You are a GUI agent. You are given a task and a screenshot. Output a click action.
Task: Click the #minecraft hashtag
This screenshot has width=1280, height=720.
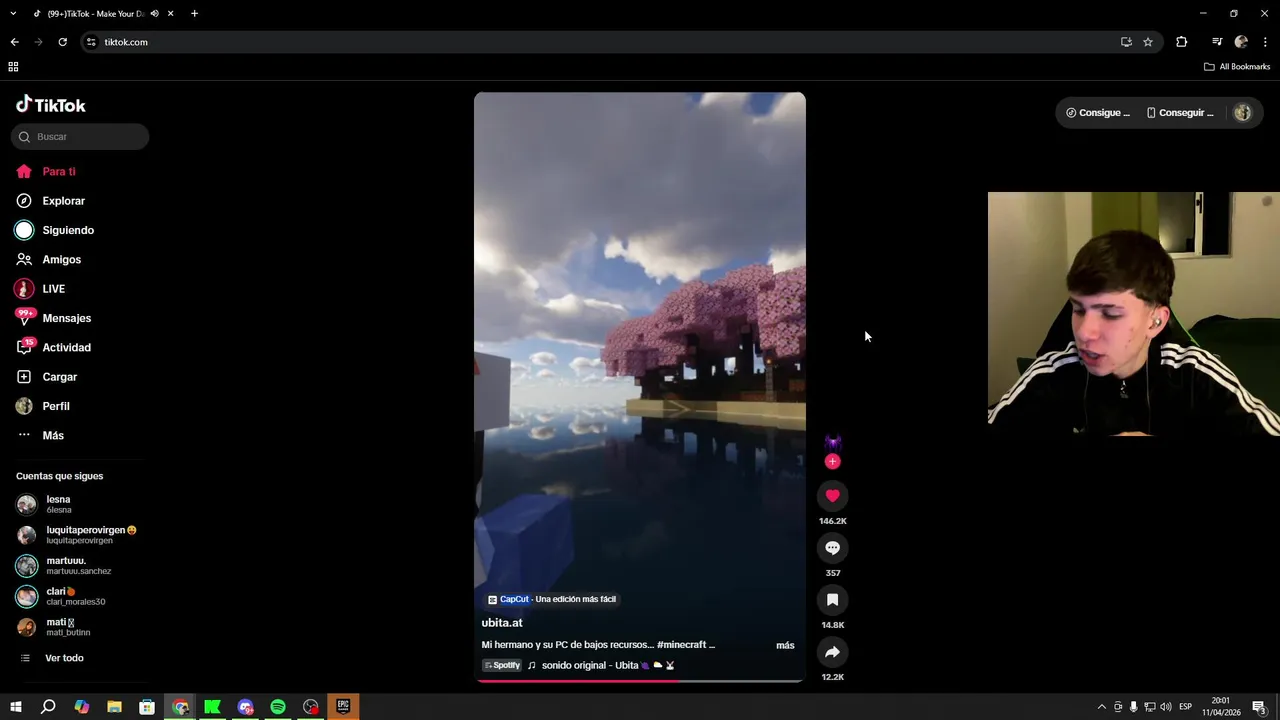pos(681,646)
